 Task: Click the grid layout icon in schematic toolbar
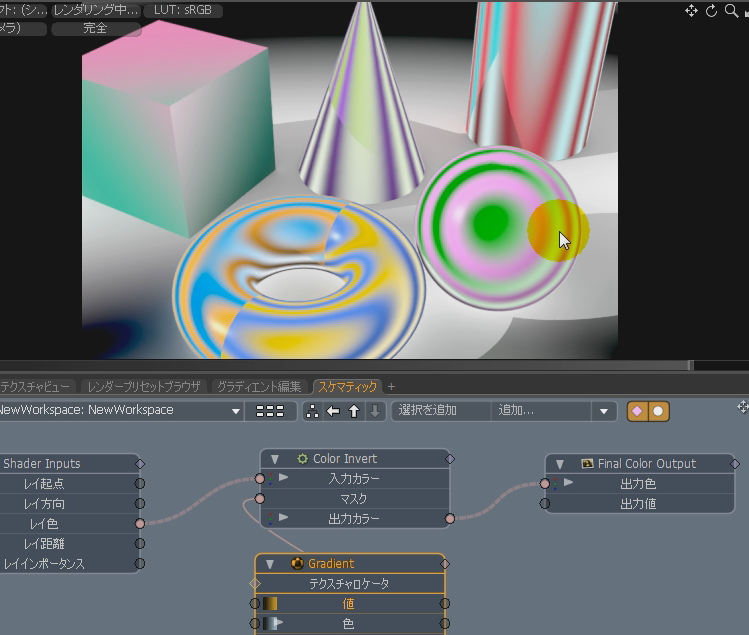tap(270, 411)
